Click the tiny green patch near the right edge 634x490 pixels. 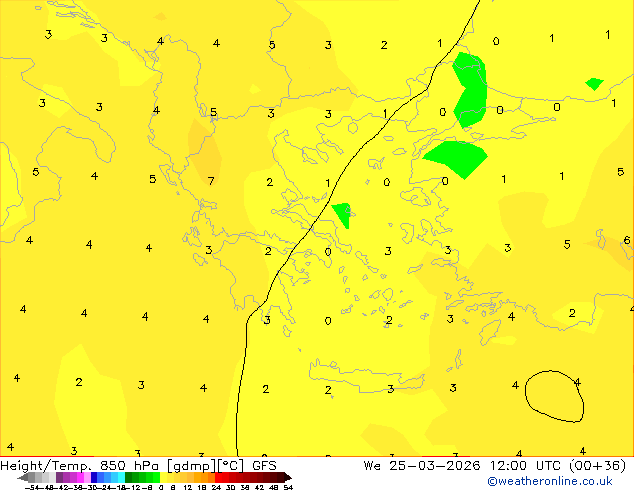click(x=595, y=84)
